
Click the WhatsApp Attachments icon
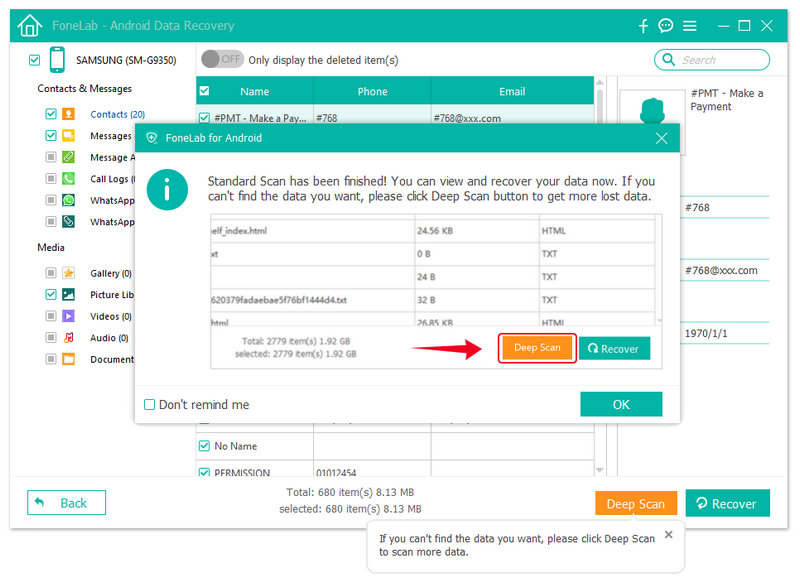68,221
